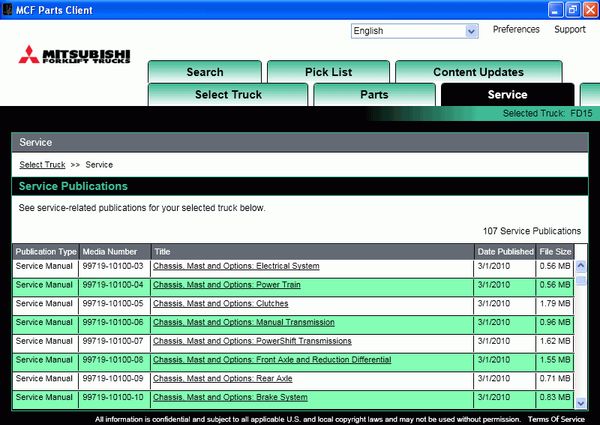Image resolution: width=600 pixels, height=425 pixels.
Task: Go to the Select Truck tab
Action: [228, 94]
